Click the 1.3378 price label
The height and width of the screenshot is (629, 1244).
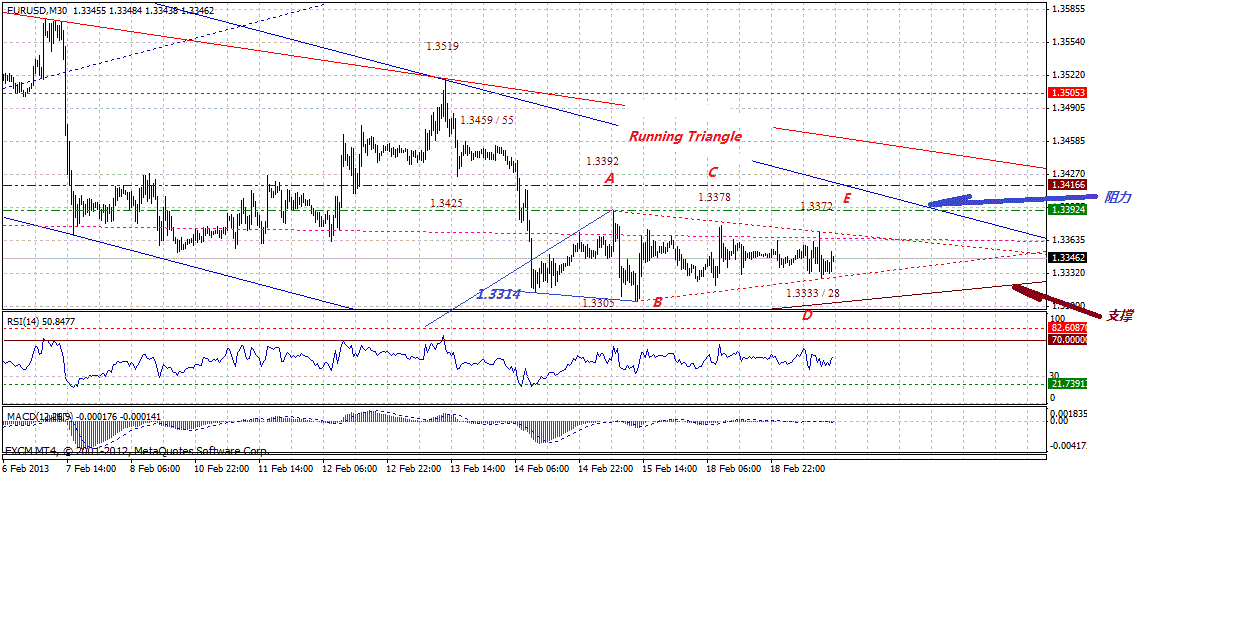coord(714,198)
